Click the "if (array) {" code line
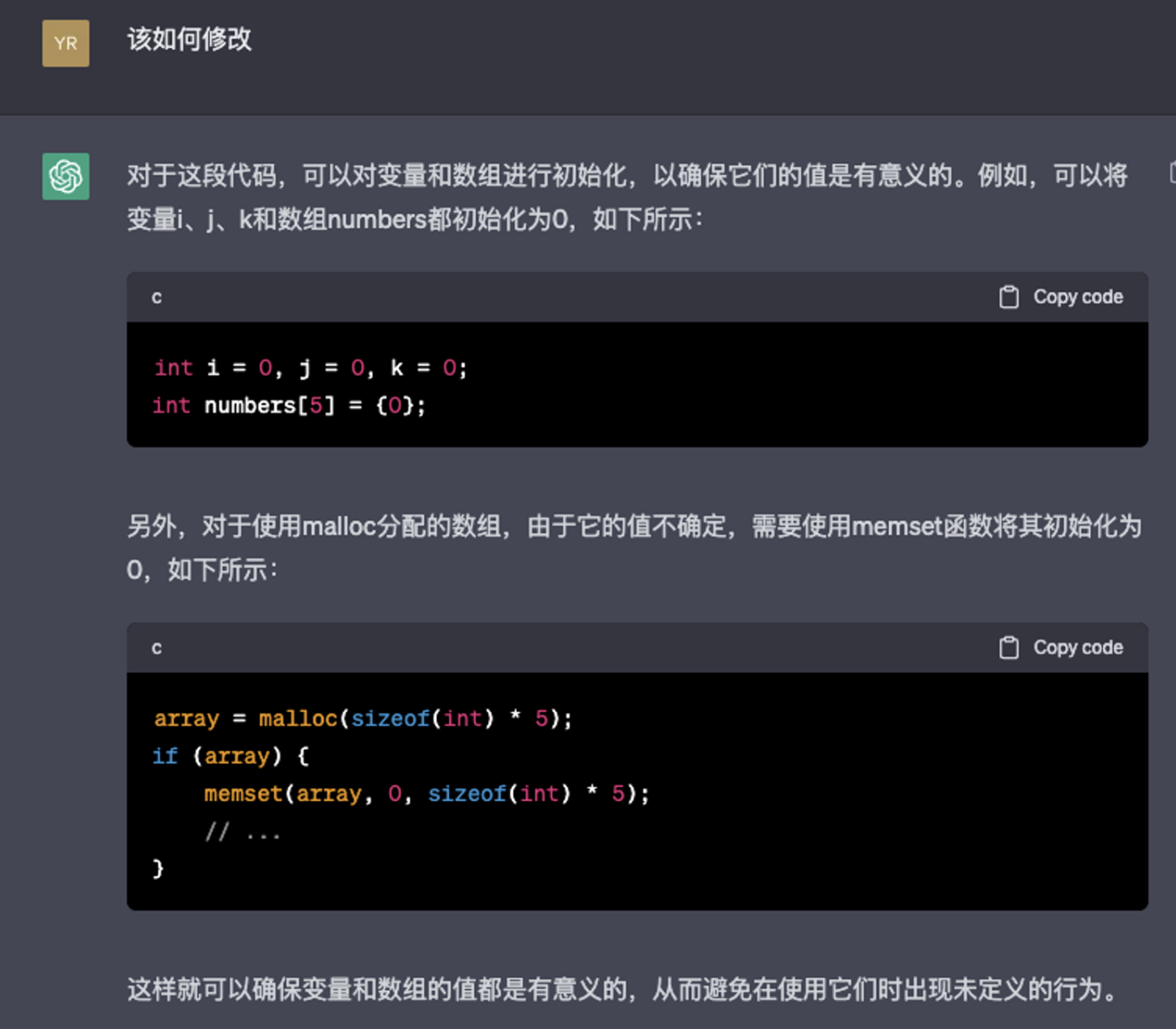Viewport: 1176px width, 1029px height. tap(231, 757)
